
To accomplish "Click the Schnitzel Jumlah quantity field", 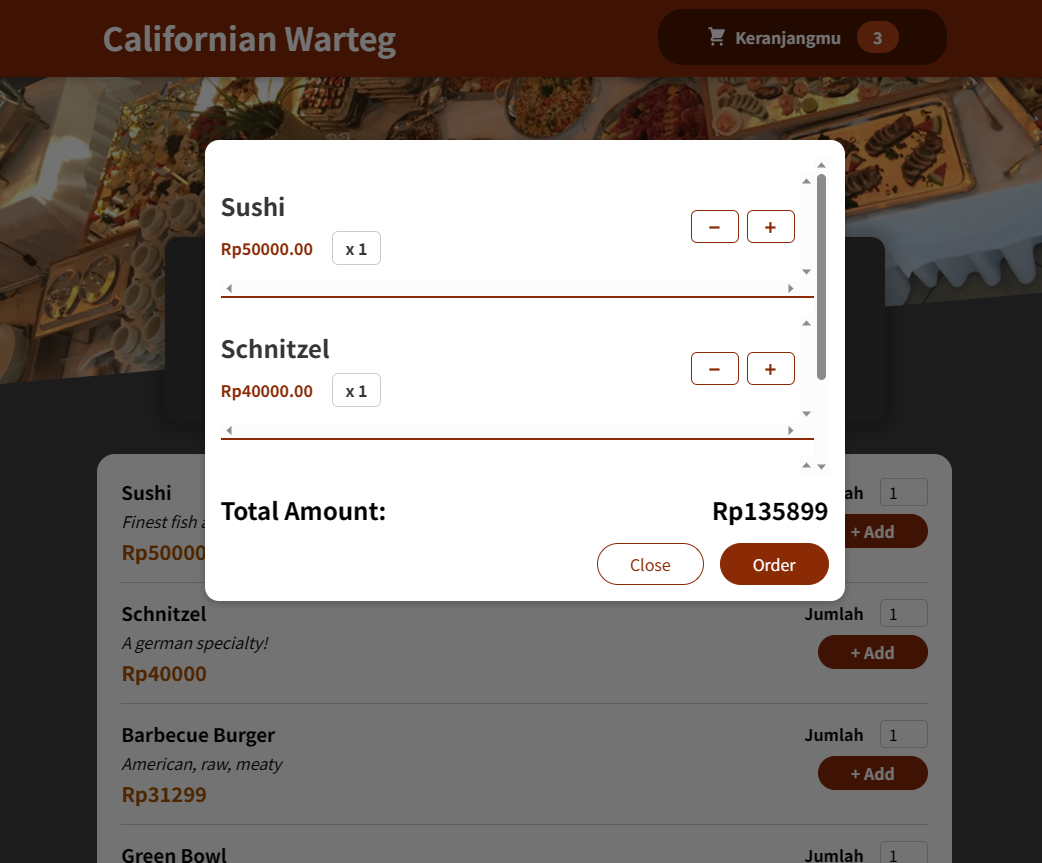I will (903, 613).
